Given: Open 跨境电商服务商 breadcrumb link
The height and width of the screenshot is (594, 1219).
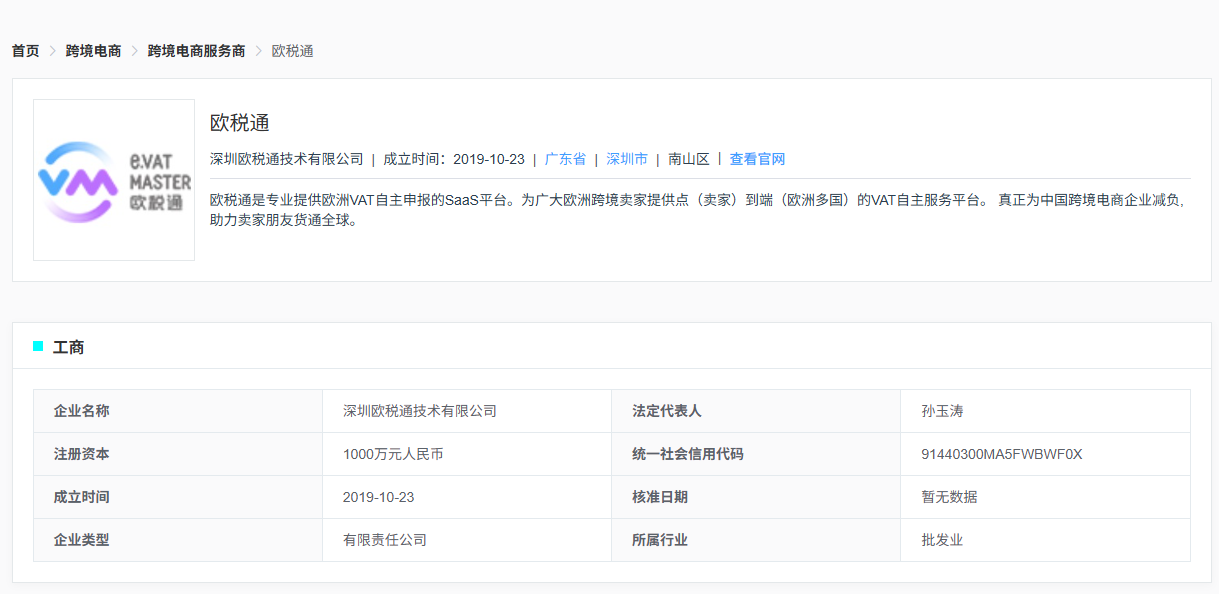Looking at the screenshot, I should coord(196,51).
